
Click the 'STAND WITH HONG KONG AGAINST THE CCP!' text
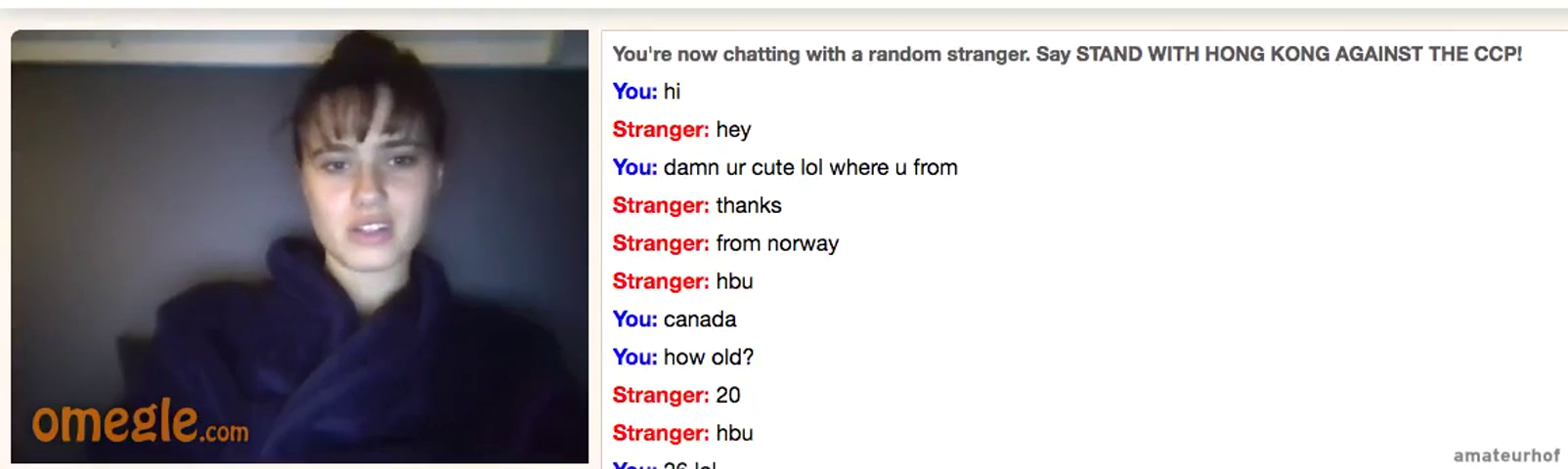[1298, 54]
